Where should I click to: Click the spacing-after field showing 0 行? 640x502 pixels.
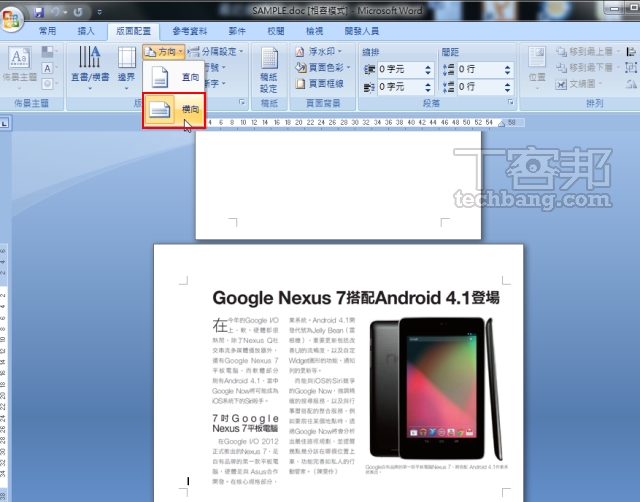[479, 87]
